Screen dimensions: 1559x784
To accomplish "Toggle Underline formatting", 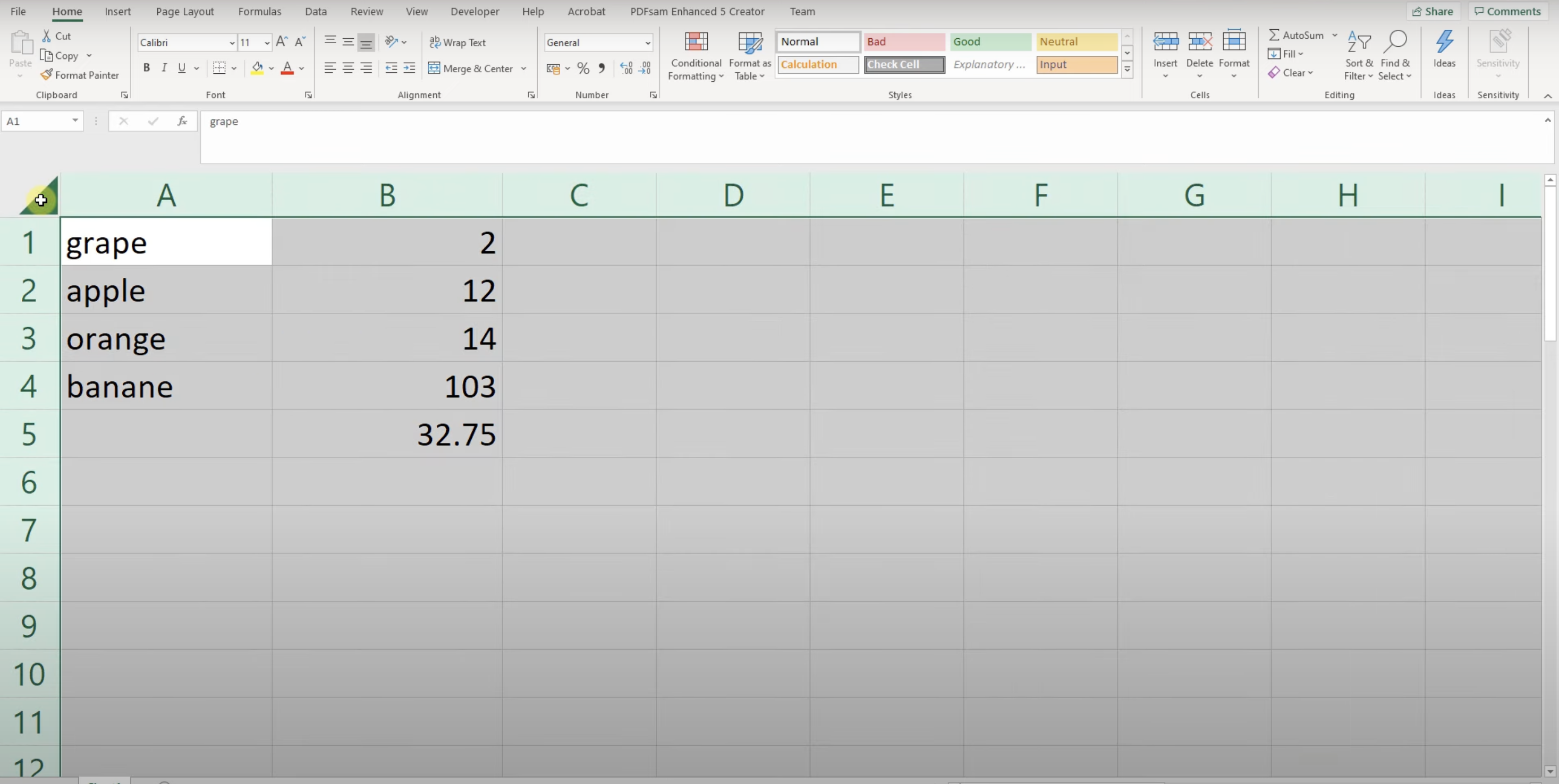I will [182, 68].
